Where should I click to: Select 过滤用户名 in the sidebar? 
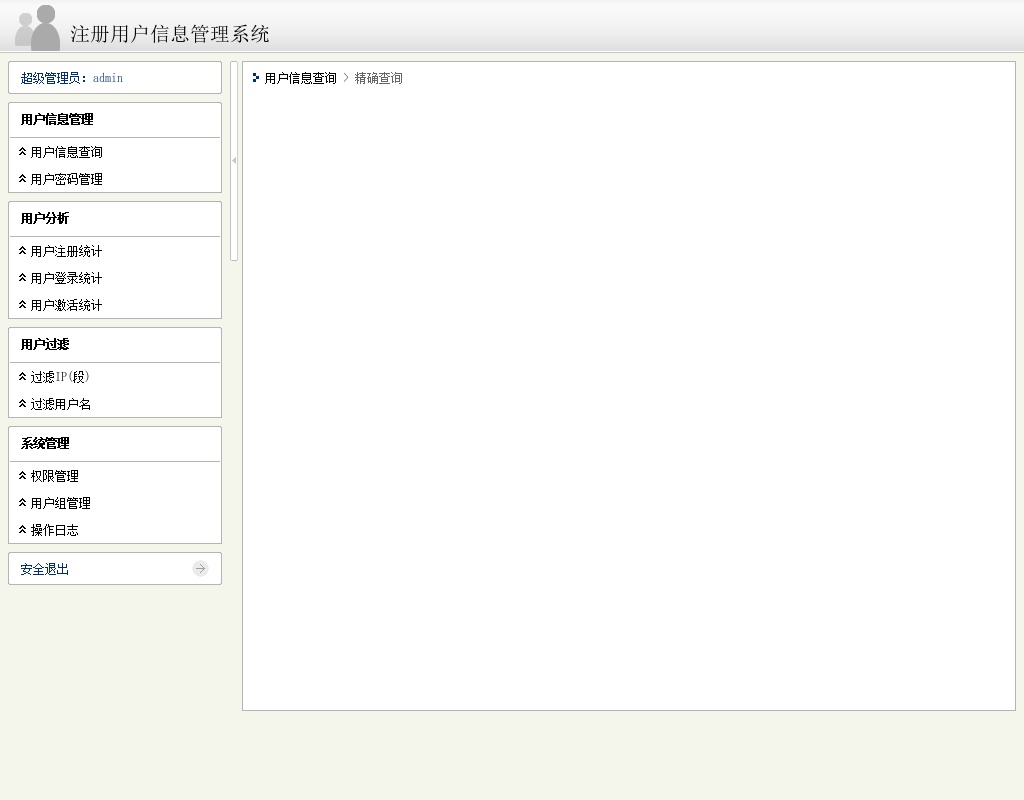(x=61, y=404)
